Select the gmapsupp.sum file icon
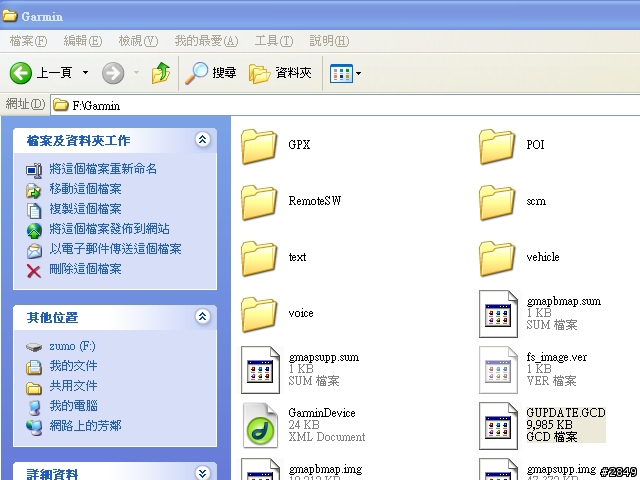Image resolution: width=640 pixels, height=480 pixels. (260, 370)
